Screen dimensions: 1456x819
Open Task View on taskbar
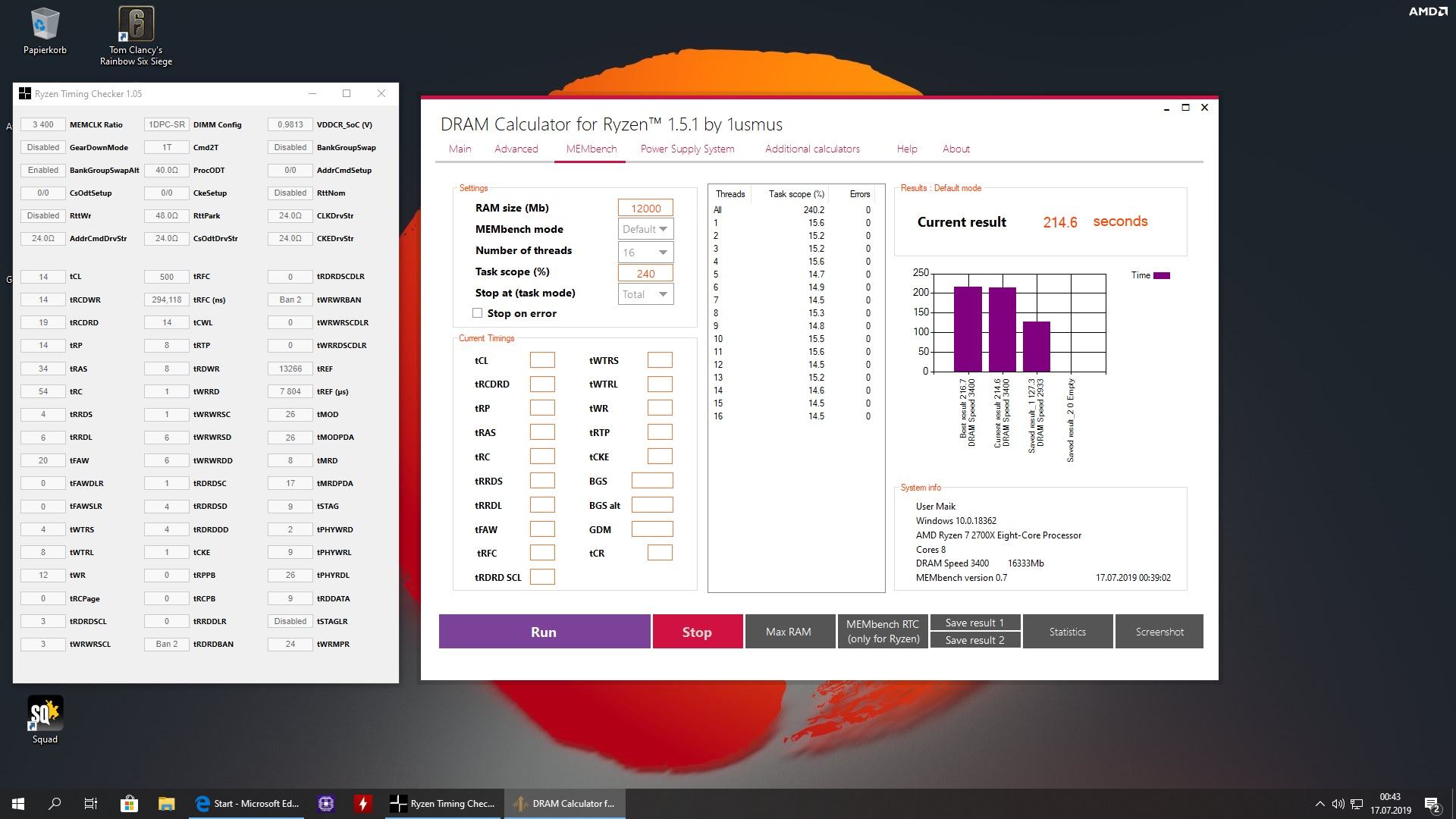tap(91, 804)
